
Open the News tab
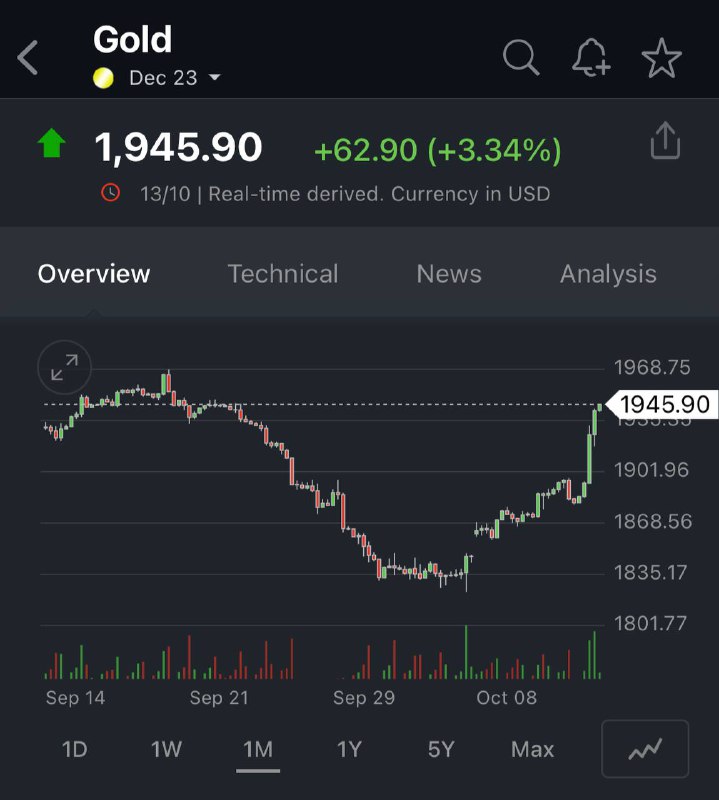449,274
